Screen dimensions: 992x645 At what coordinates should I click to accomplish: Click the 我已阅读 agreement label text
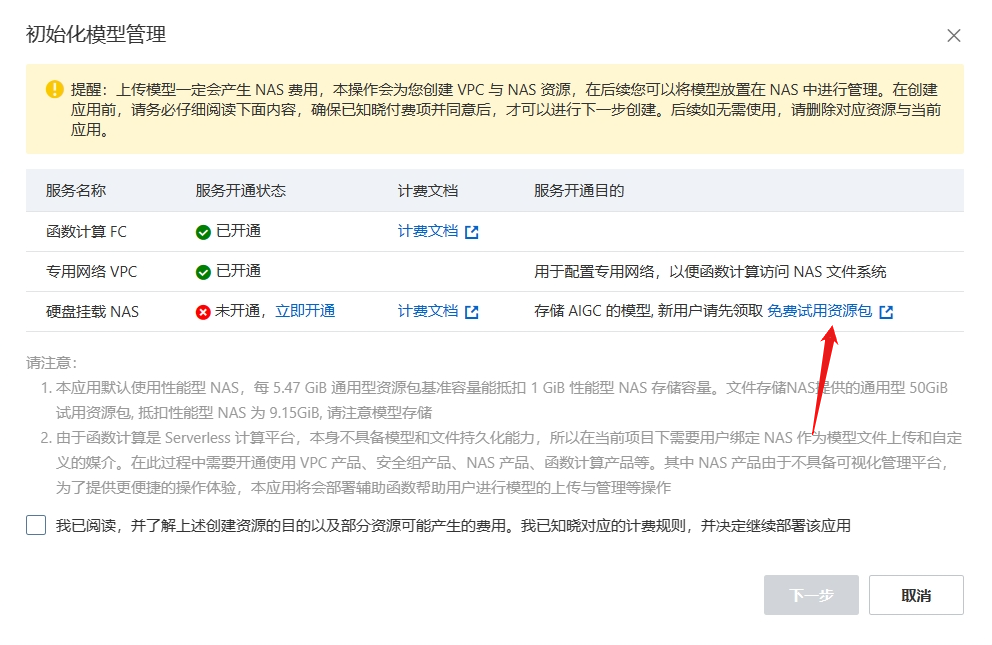click(x=453, y=525)
